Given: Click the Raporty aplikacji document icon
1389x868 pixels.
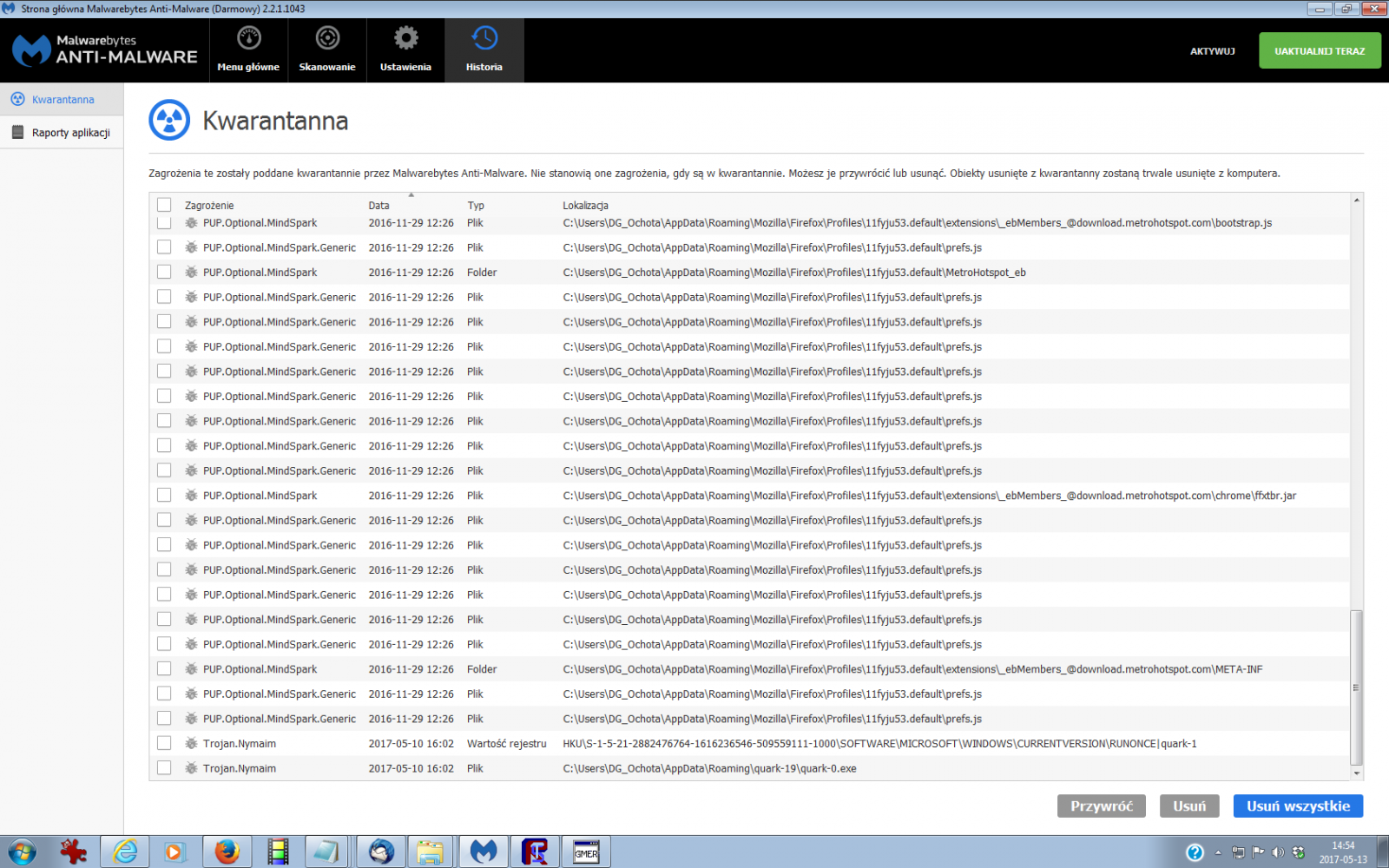Looking at the screenshot, I should (17, 132).
